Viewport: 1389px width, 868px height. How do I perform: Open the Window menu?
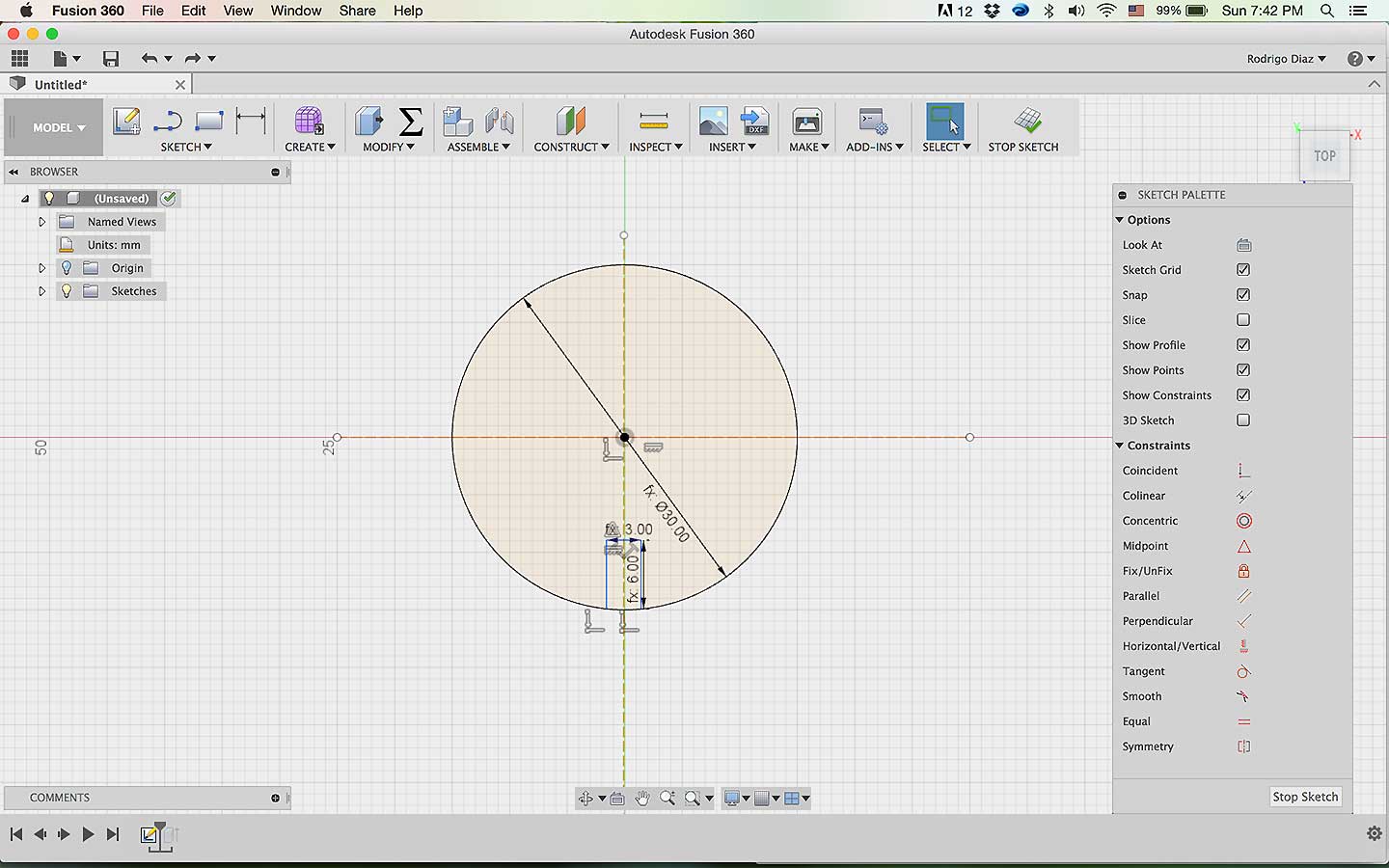[296, 11]
